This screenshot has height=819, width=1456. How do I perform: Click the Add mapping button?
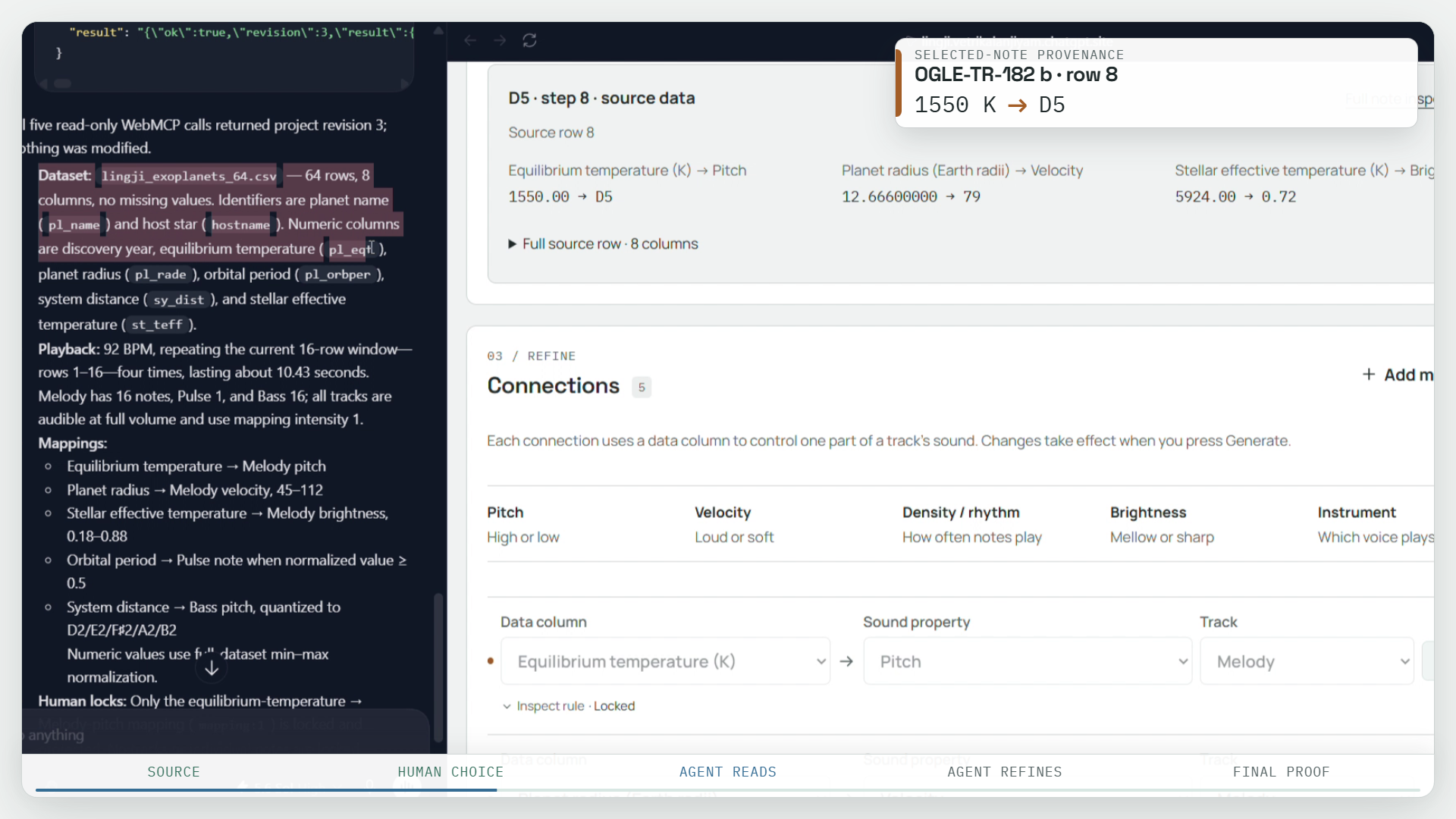(x=1397, y=375)
